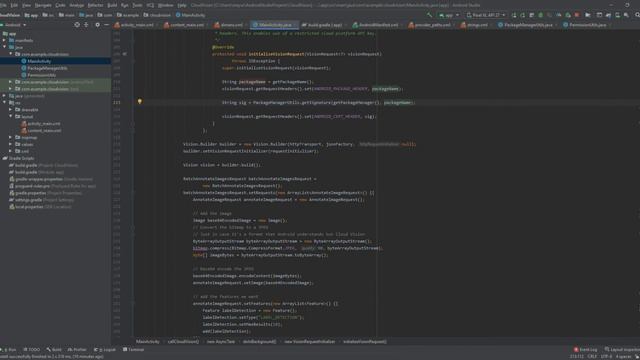Click the cloudvision breadcrumb in navigation bar

158,15
